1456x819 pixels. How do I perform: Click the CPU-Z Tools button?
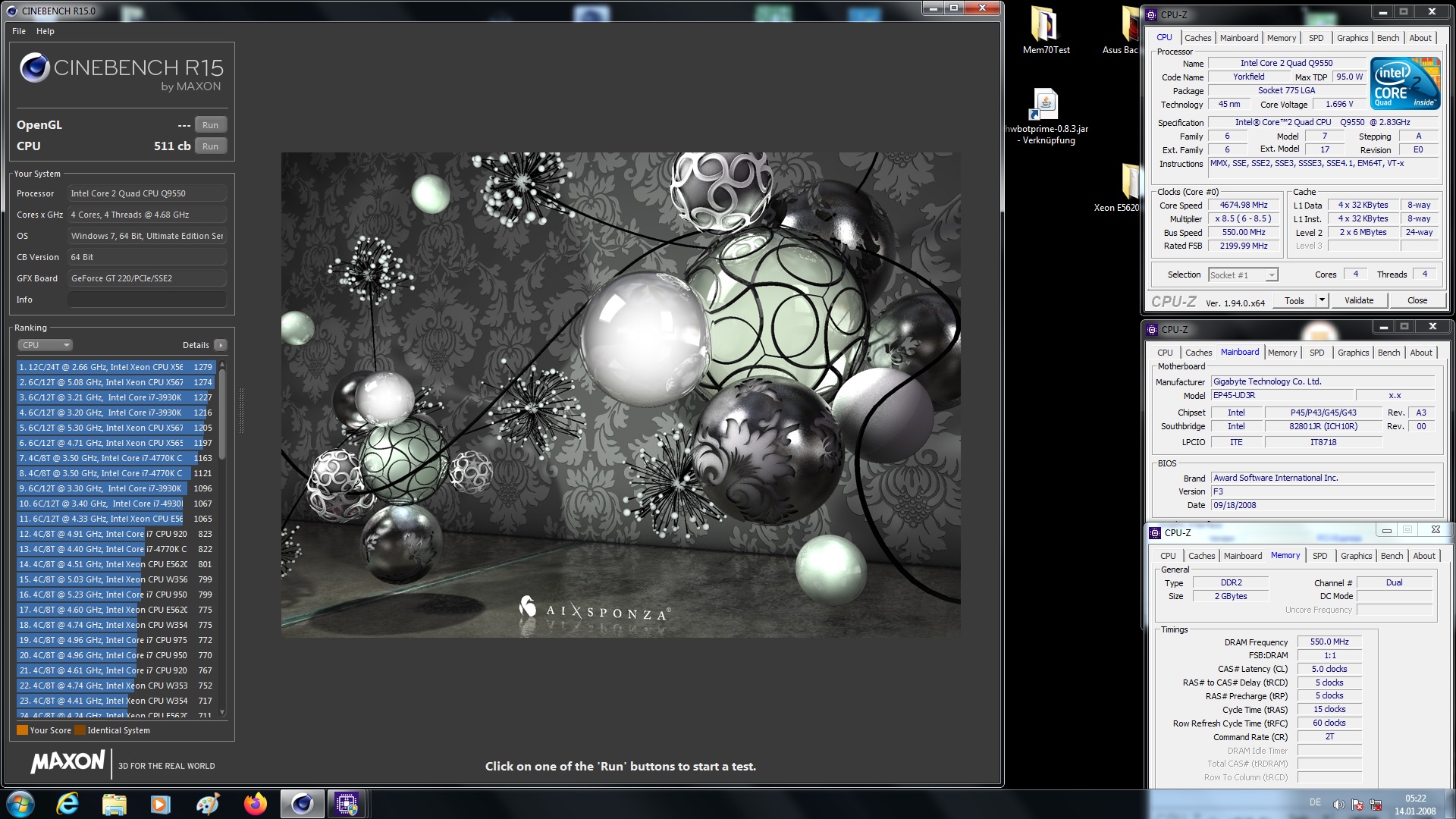tap(1294, 300)
